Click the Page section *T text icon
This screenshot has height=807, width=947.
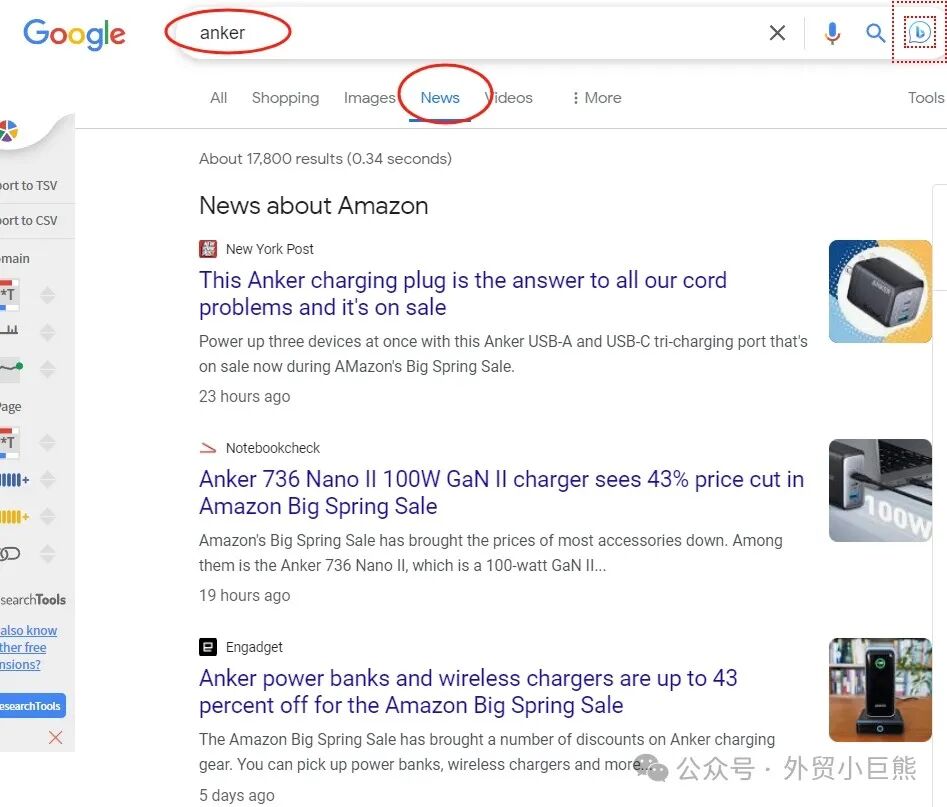click(x=9, y=443)
